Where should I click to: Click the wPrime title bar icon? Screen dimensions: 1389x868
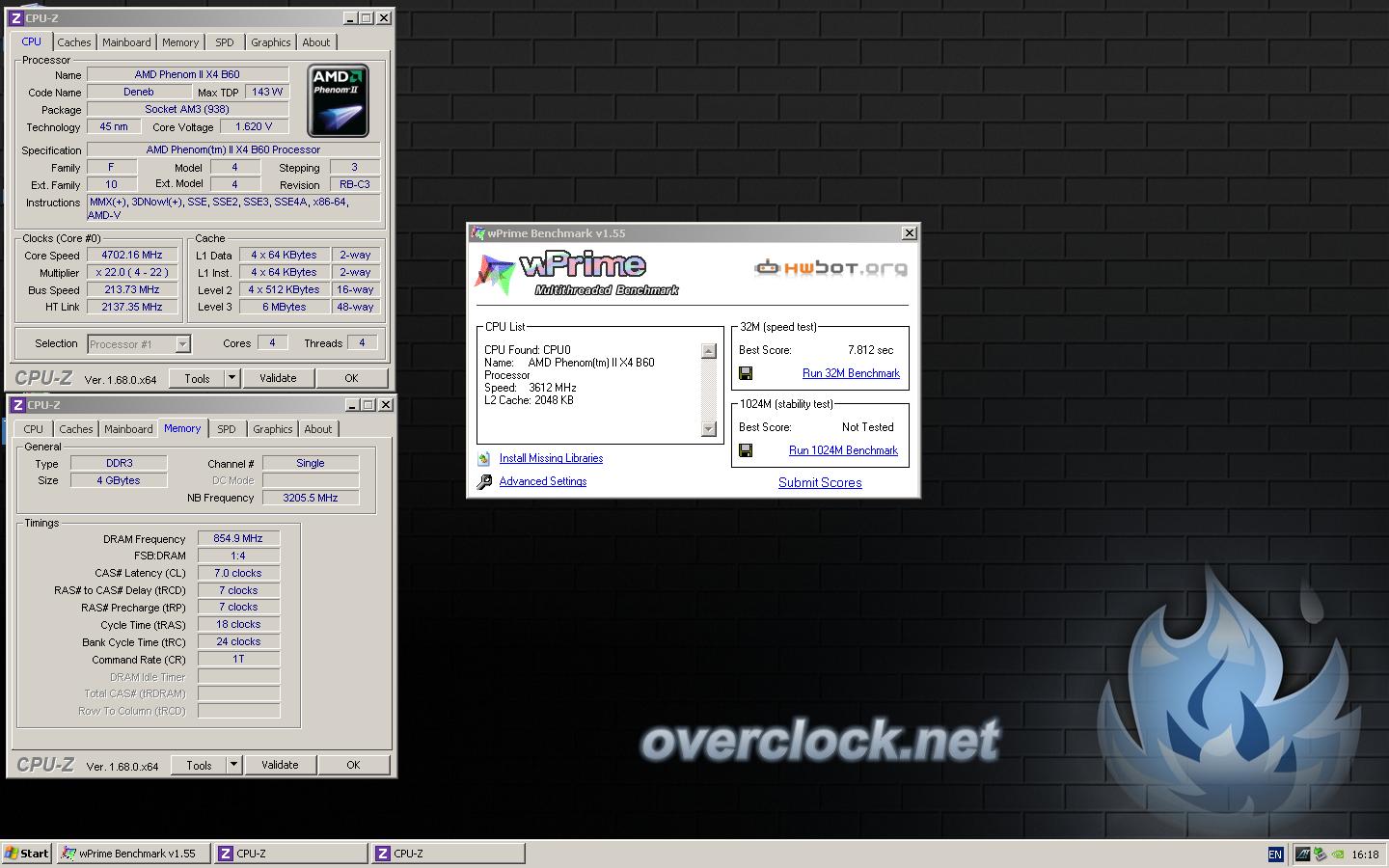pyautogui.click(x=477, y=233)
